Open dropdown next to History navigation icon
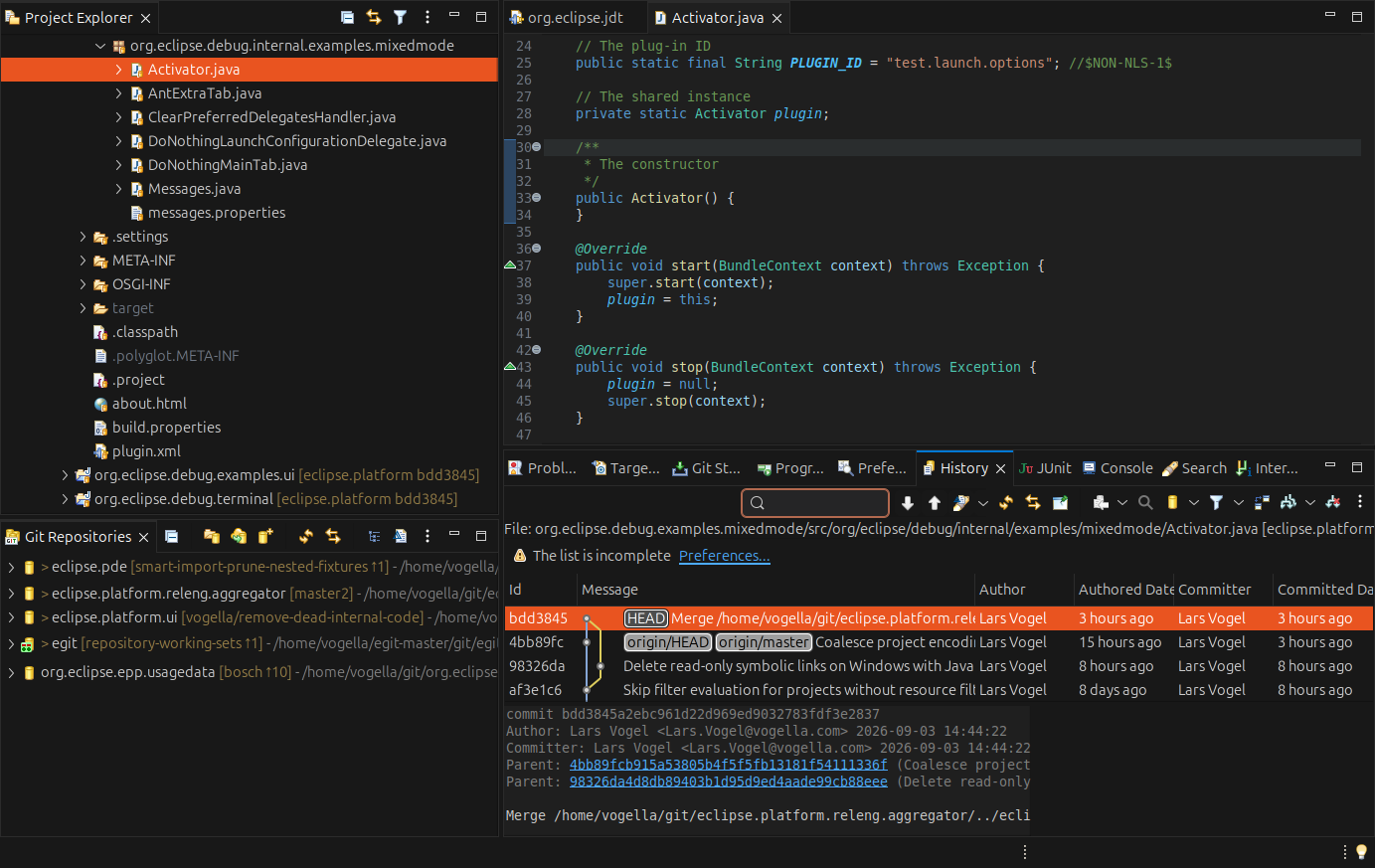Image resolution: width=1375 pixels, height=868 pixels. point(983,503)
